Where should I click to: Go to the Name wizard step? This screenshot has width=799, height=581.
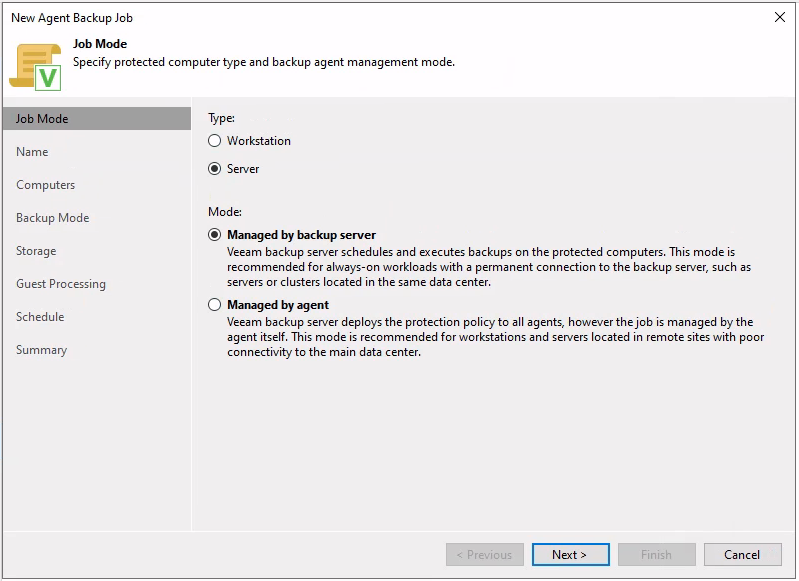pyautogui.click(x=32, y=152)
